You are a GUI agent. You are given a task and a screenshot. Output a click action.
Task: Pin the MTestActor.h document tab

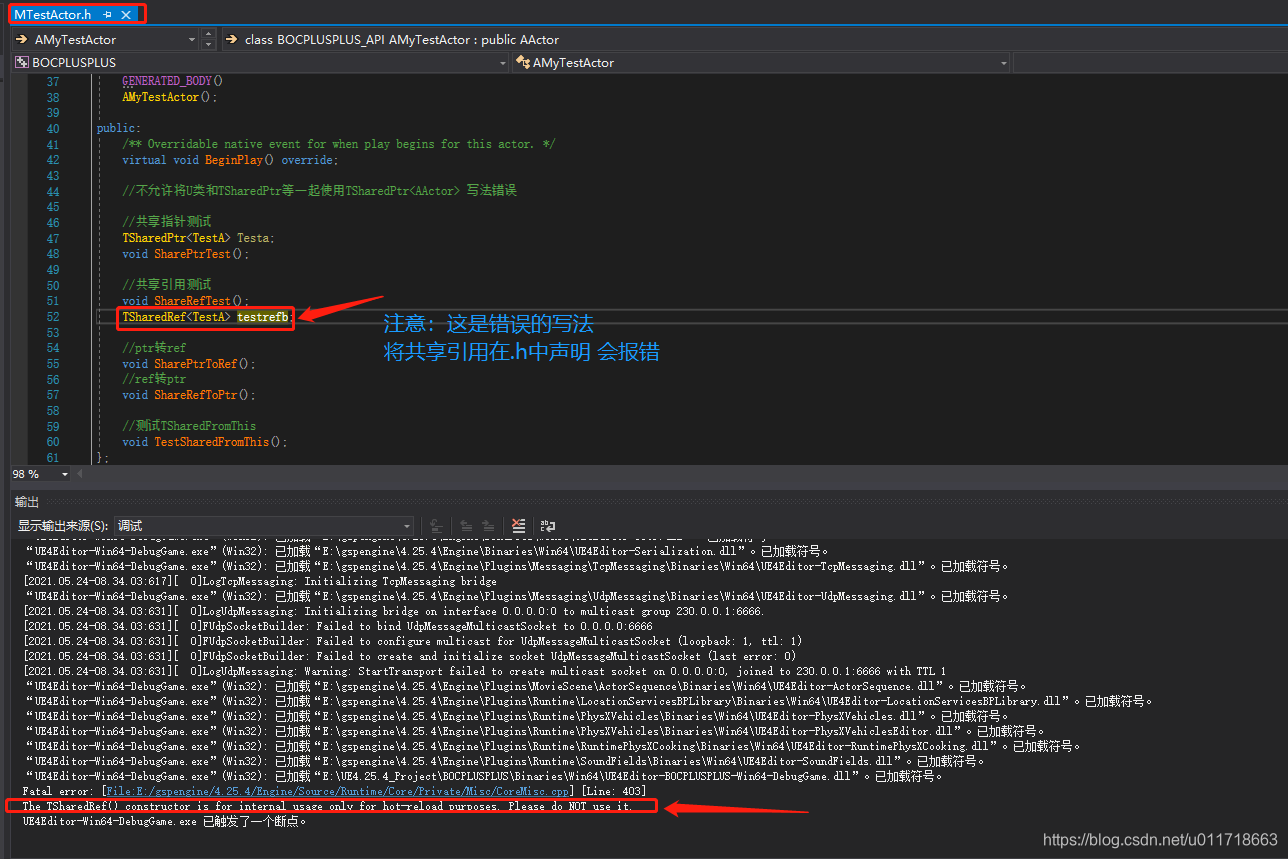(109, 15)
